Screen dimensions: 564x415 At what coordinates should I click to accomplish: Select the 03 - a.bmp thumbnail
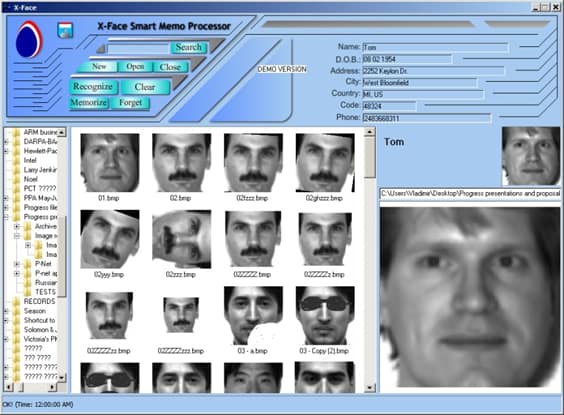pos(253,316)
